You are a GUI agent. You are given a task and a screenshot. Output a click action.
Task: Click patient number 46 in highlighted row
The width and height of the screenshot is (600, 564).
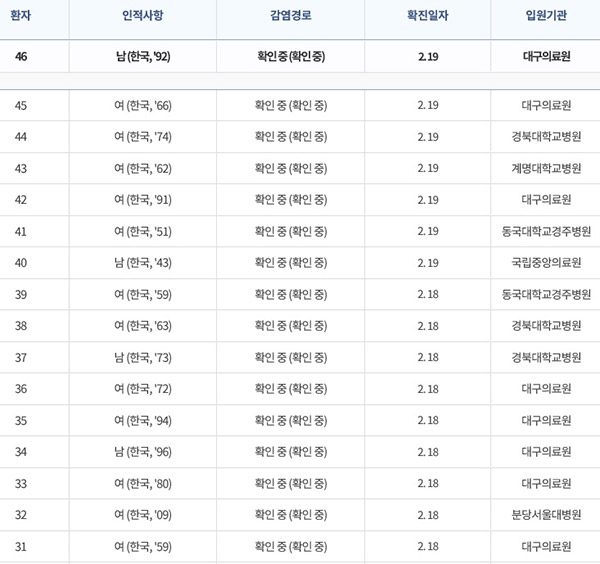21,57
